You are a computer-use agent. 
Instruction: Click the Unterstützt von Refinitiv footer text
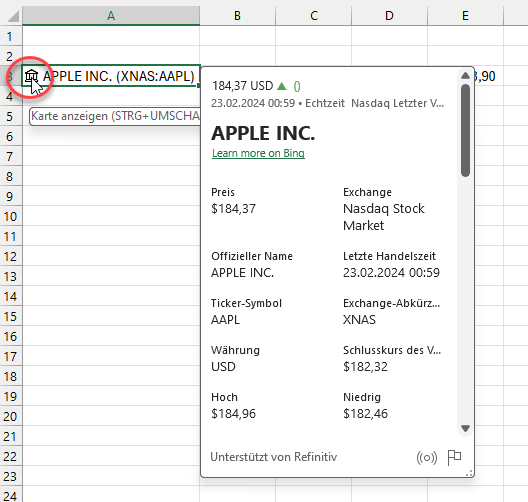coord(273,457)
